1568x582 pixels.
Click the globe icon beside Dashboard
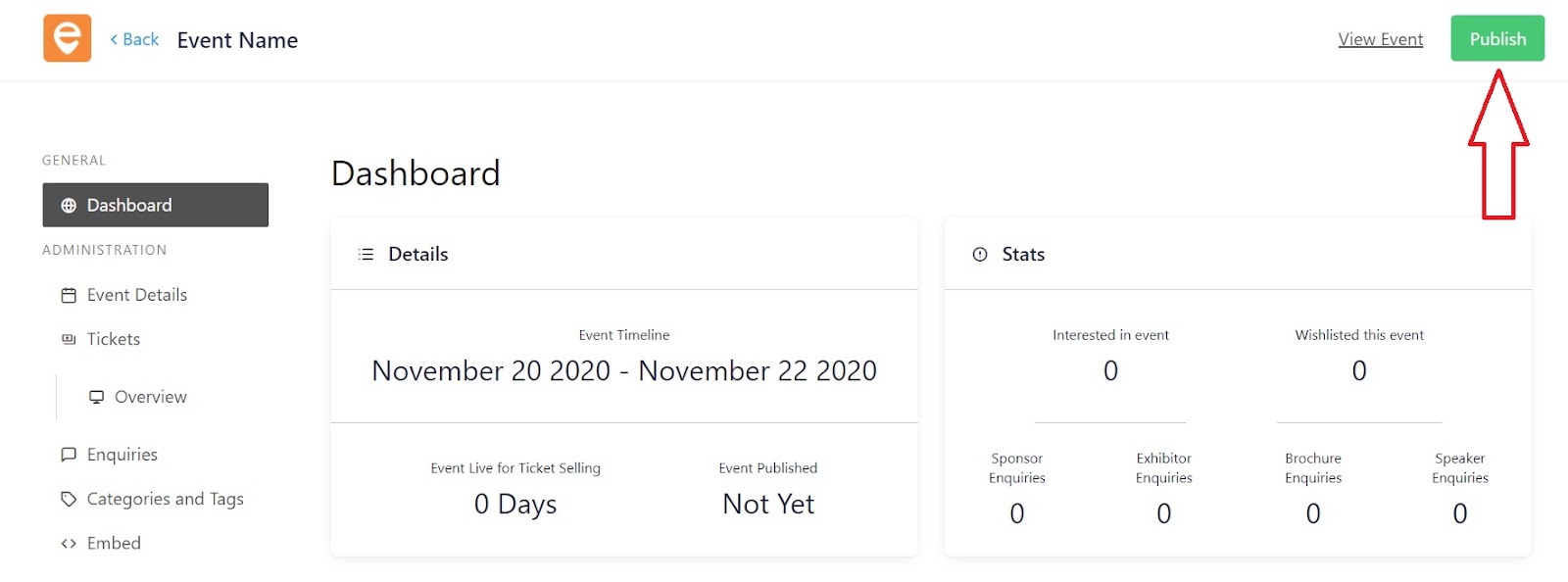[69, 206]
